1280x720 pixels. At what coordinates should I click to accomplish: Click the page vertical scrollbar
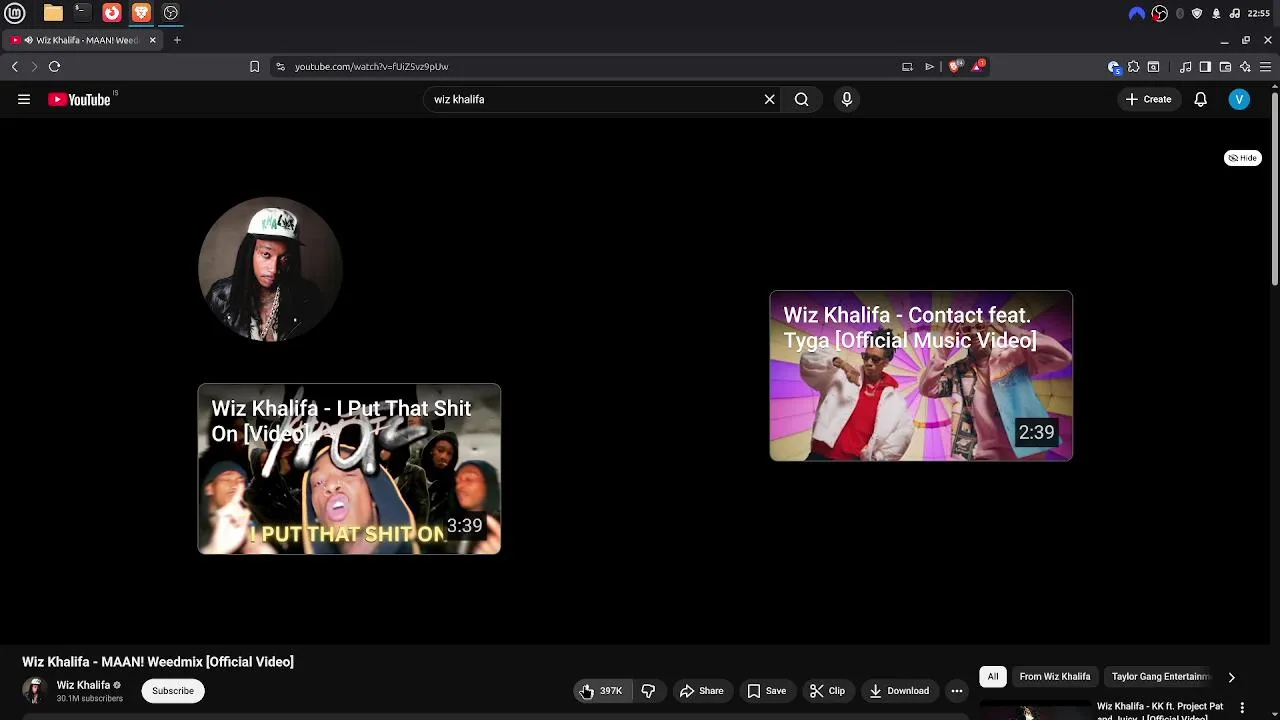click(x=1275, y=190)
